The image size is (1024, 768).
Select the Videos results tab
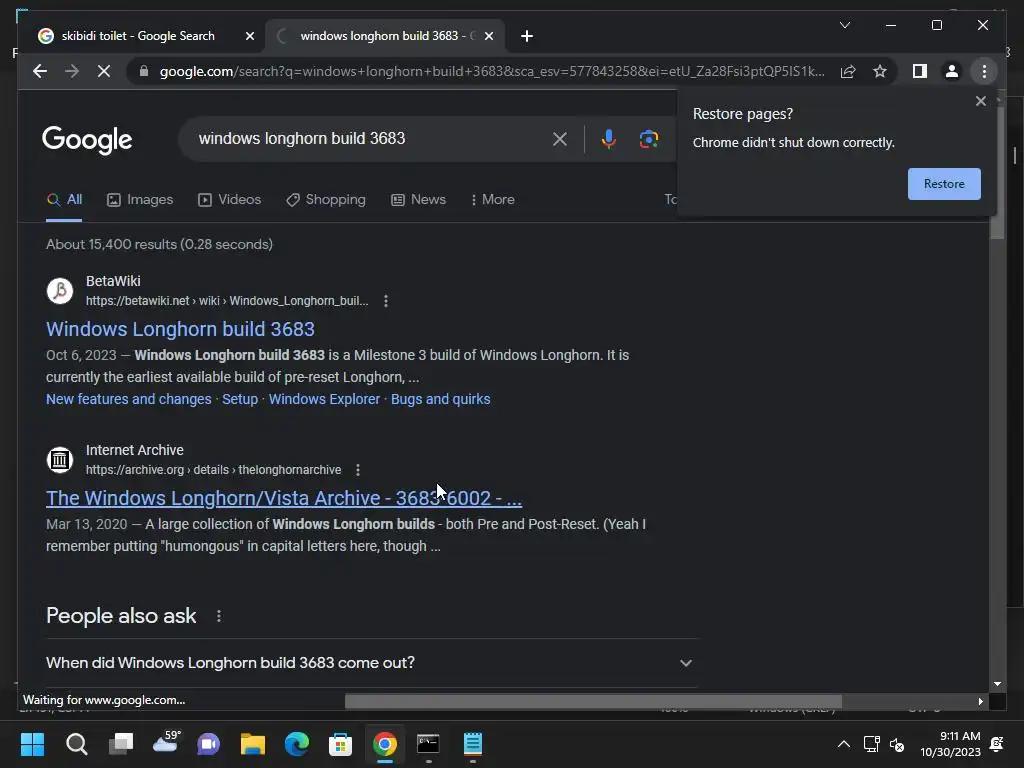pos(229,199)
